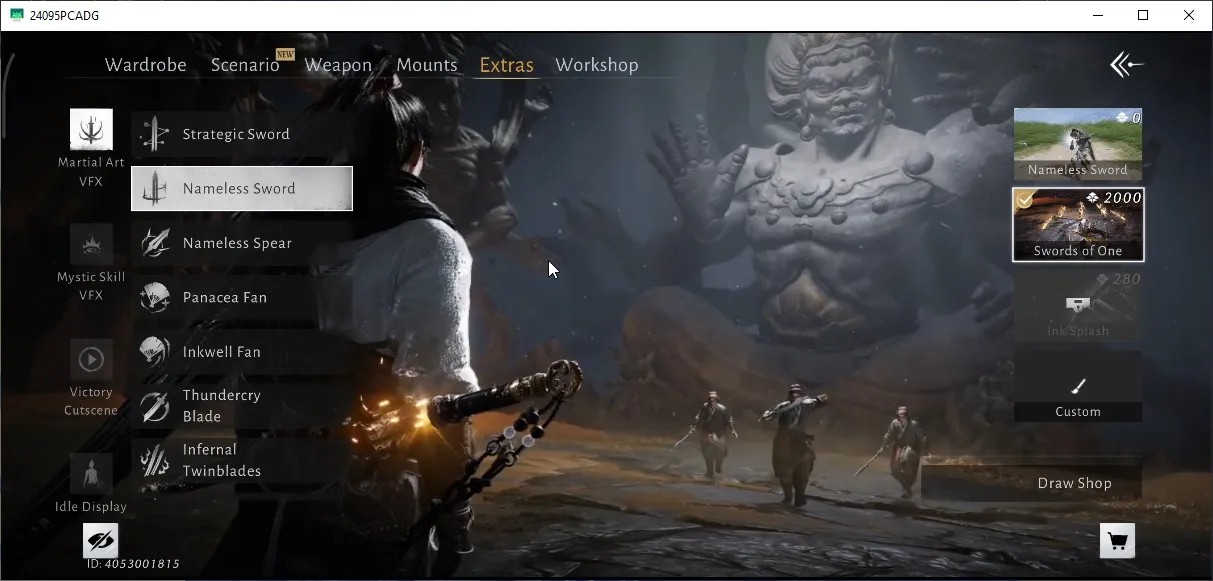The width and height of the screenshot is (1213, 581).
Task: Click the Nameless Sword weapon icon
Action: 155,188
